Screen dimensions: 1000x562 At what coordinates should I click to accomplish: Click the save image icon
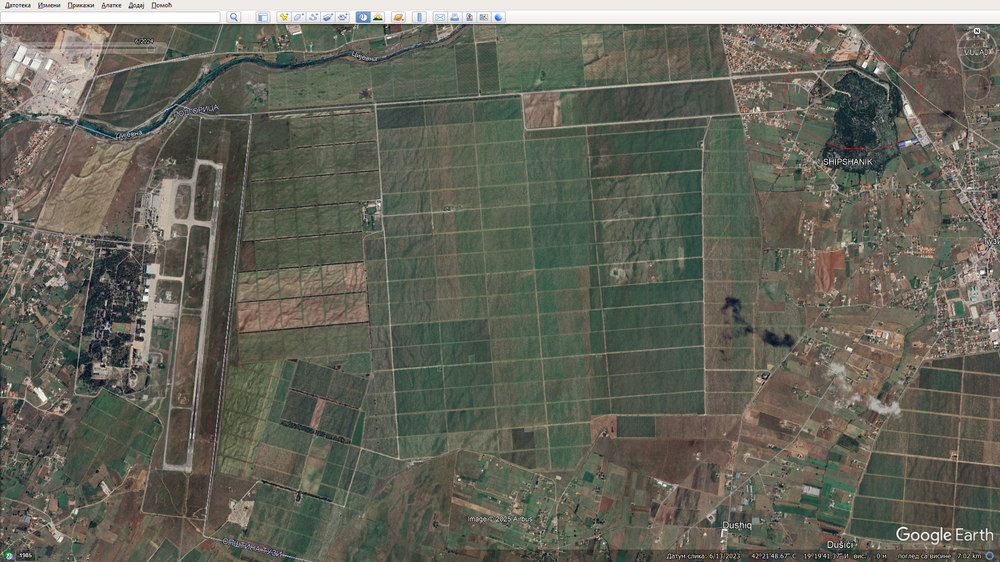pos(469,17)
